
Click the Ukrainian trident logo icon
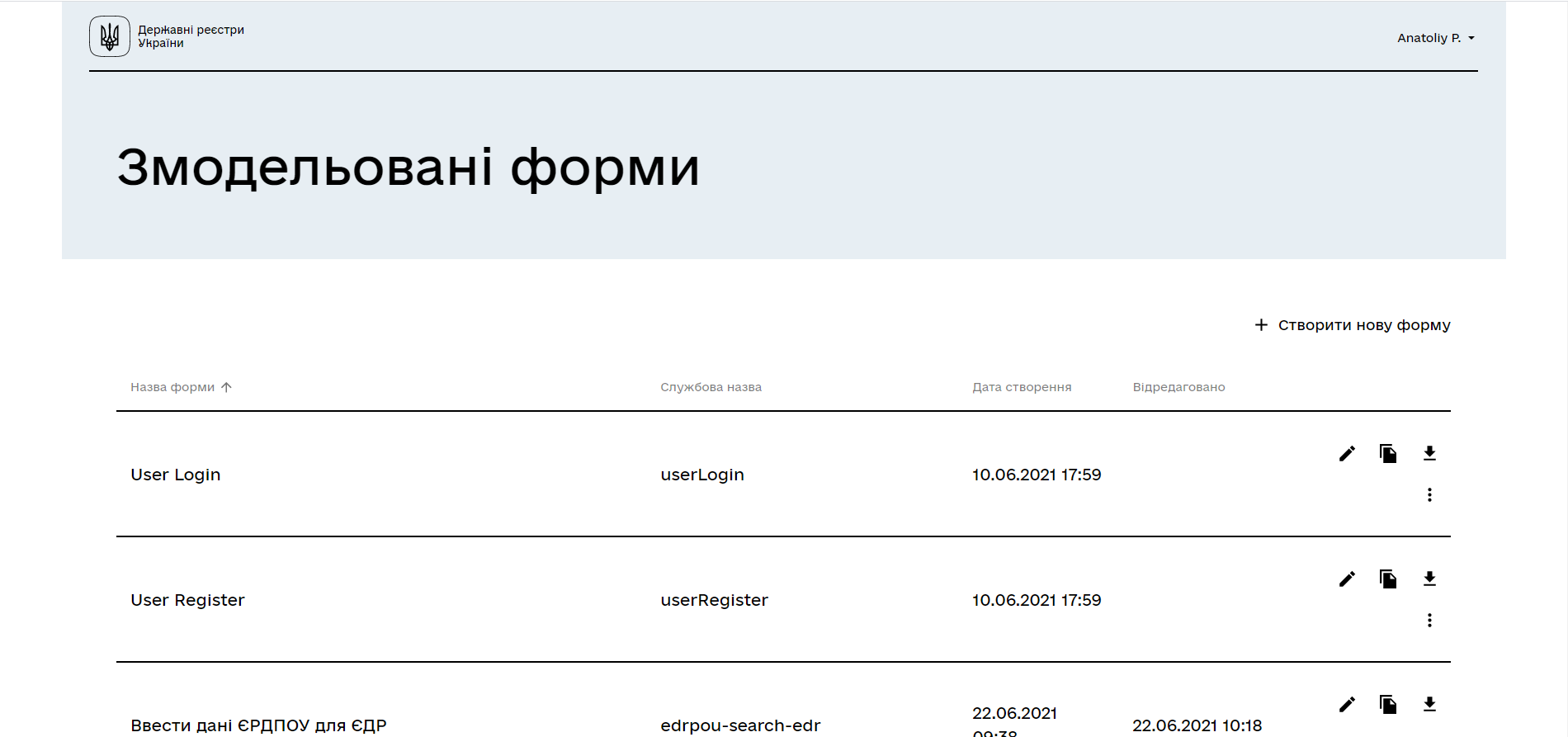[110, 36]
